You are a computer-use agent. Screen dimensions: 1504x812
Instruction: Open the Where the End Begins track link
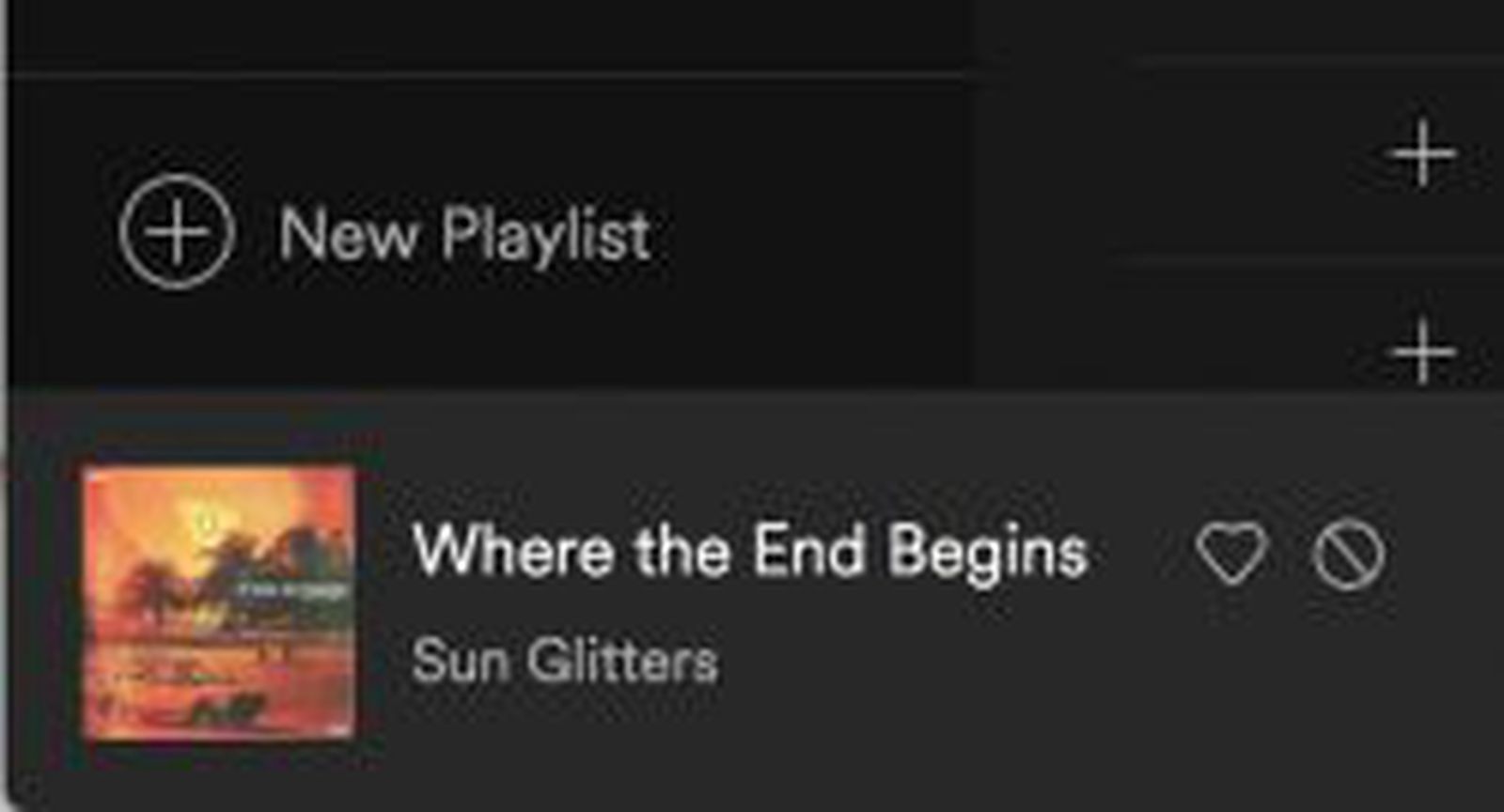click(x=752, y=553)
